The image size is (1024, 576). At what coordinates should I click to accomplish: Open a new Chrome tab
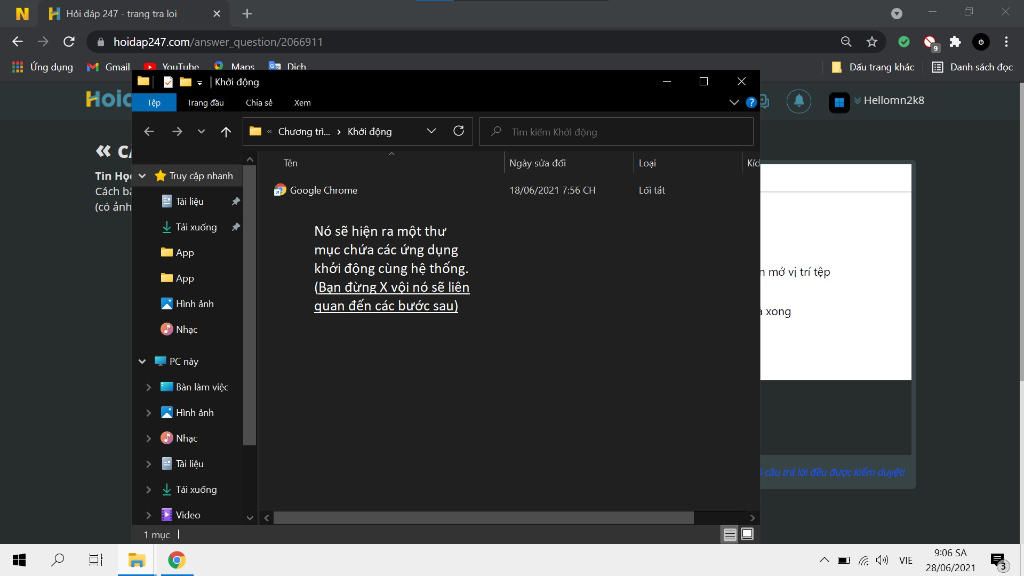tap(247, 14)
